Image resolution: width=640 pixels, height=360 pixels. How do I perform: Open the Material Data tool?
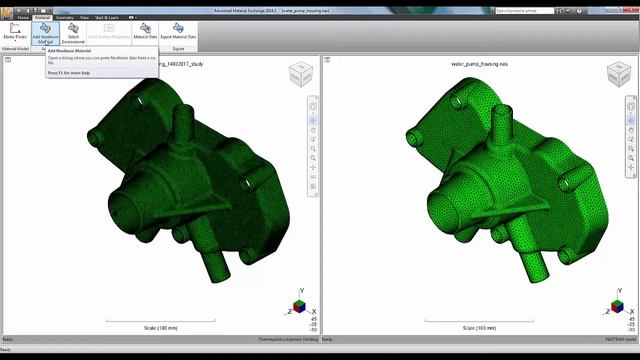click(x=145, y=32)
